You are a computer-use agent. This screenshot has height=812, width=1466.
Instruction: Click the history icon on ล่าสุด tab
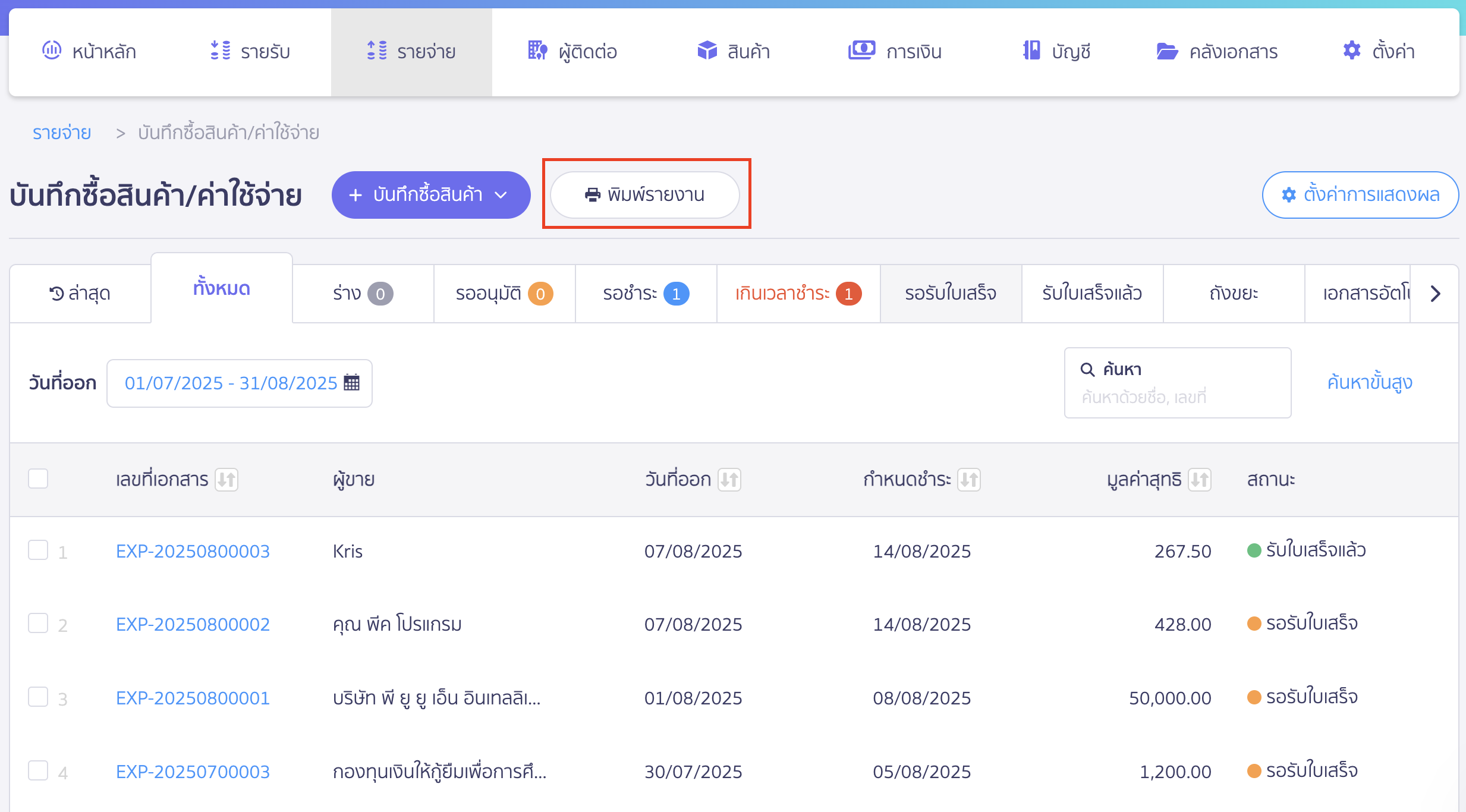coord(56,294)
